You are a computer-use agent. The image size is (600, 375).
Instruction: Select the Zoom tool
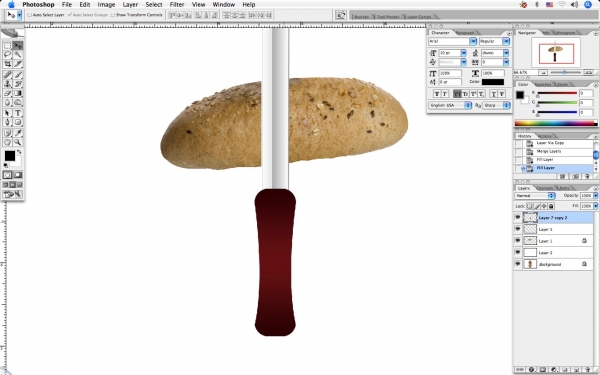click(x=18, y=142)
